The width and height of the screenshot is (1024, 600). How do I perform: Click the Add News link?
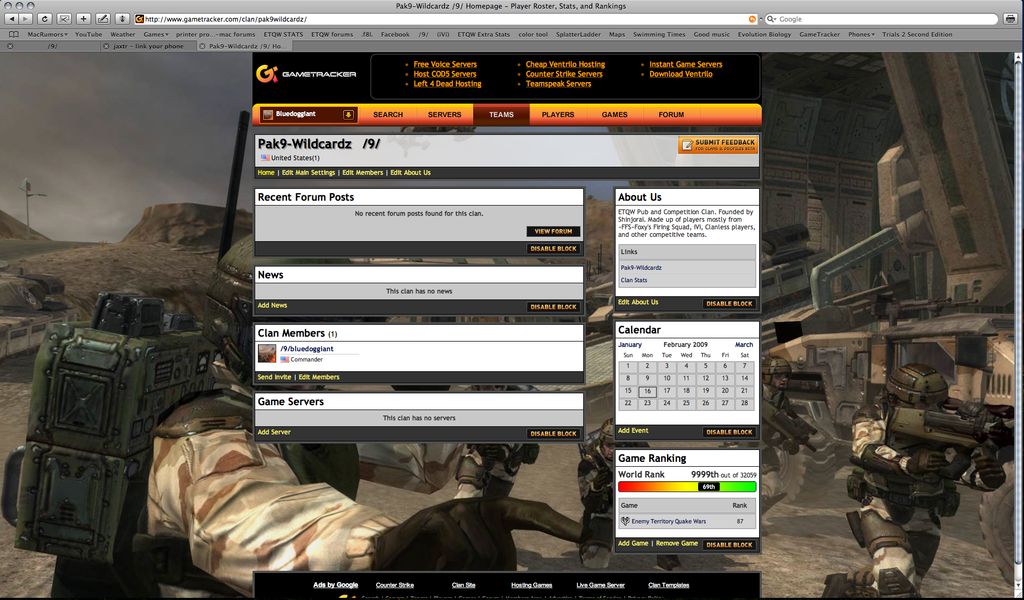272,306
